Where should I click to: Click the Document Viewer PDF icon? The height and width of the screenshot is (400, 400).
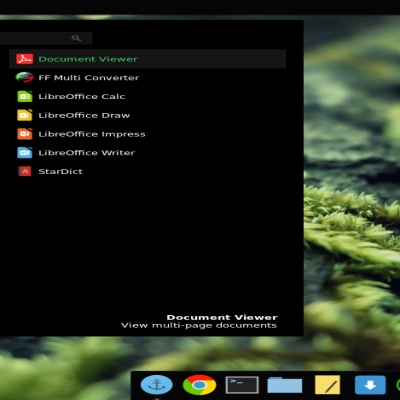point(25,59)
